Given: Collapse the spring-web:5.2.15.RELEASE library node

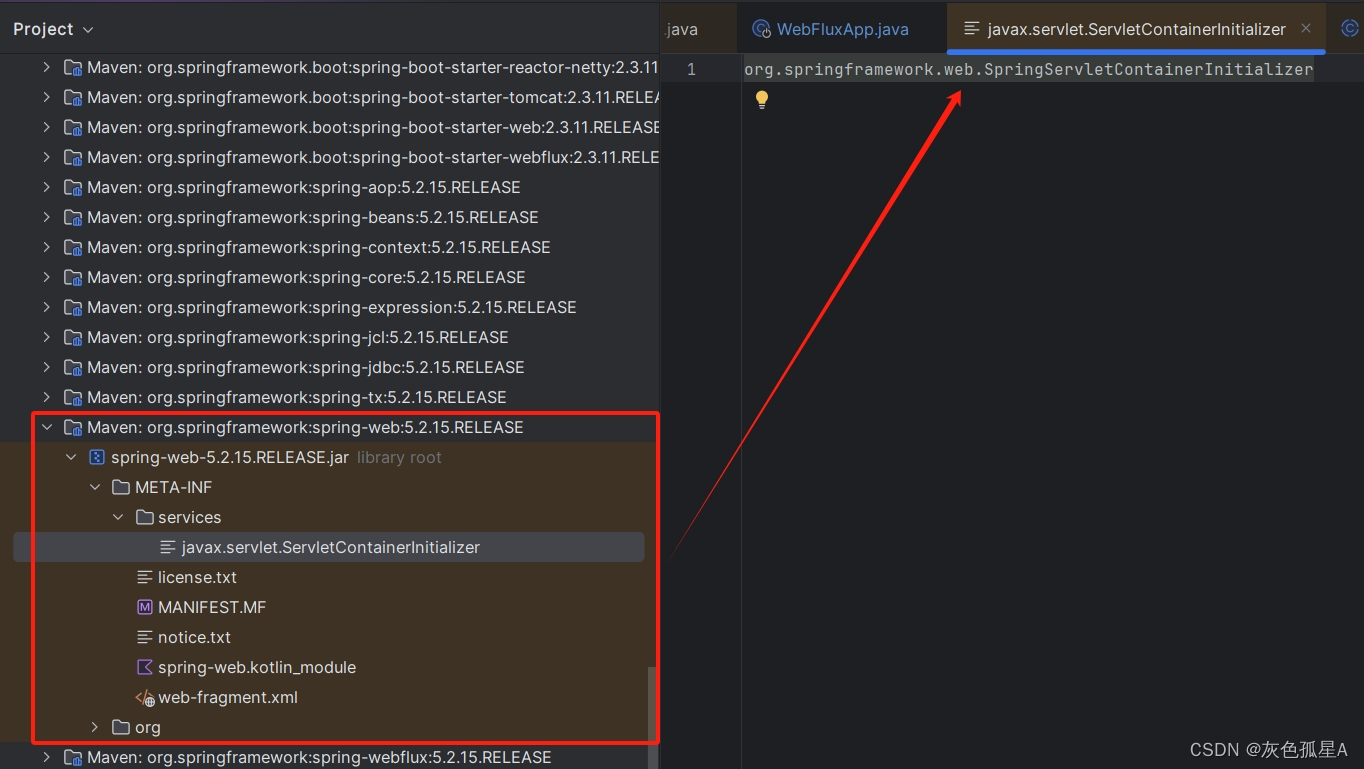Looking at the screenshot, I should click(x=46, y=427).
